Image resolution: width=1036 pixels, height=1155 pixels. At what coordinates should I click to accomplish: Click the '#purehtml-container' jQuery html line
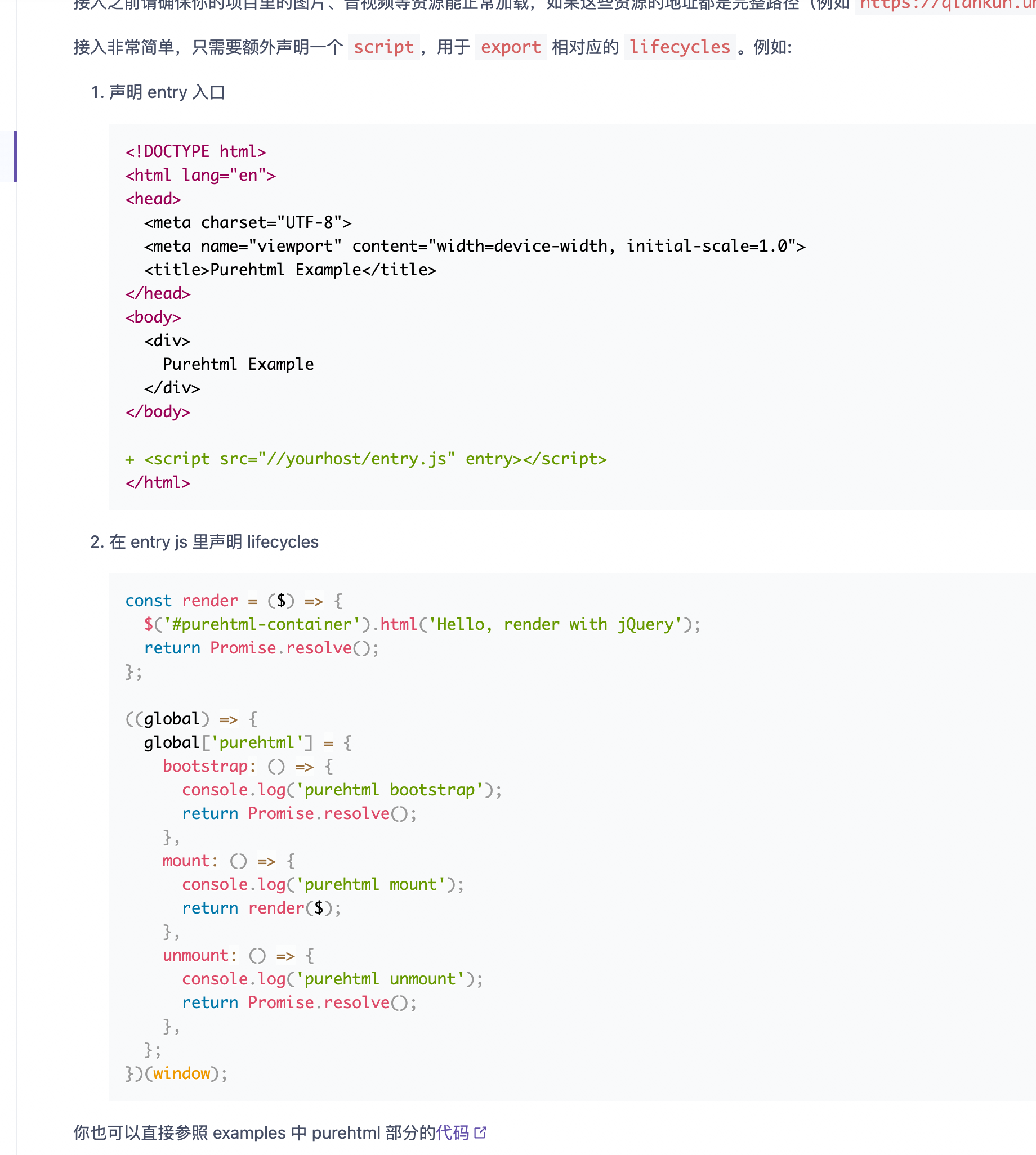click(422, 624)
